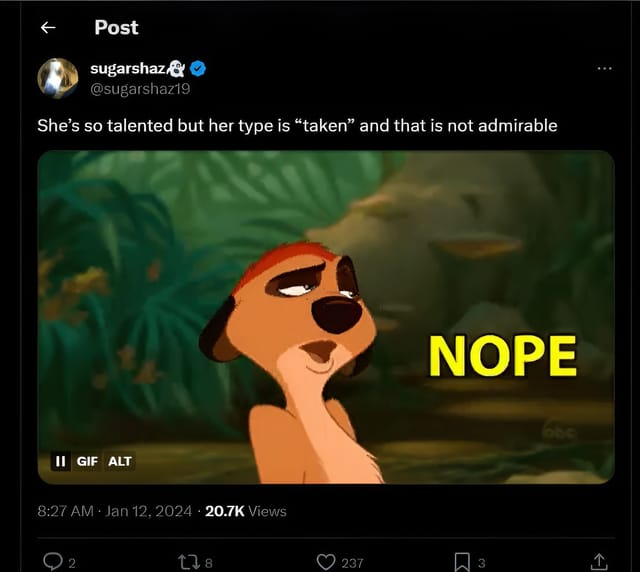Open sugarshaz's profile picture
Image resolution: width=640 pixels, height=572 pixels.
[58, 78]
